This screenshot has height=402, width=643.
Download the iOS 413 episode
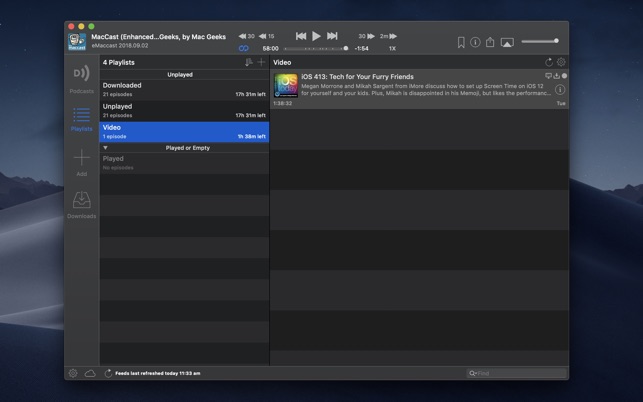[x=556, y=76]
